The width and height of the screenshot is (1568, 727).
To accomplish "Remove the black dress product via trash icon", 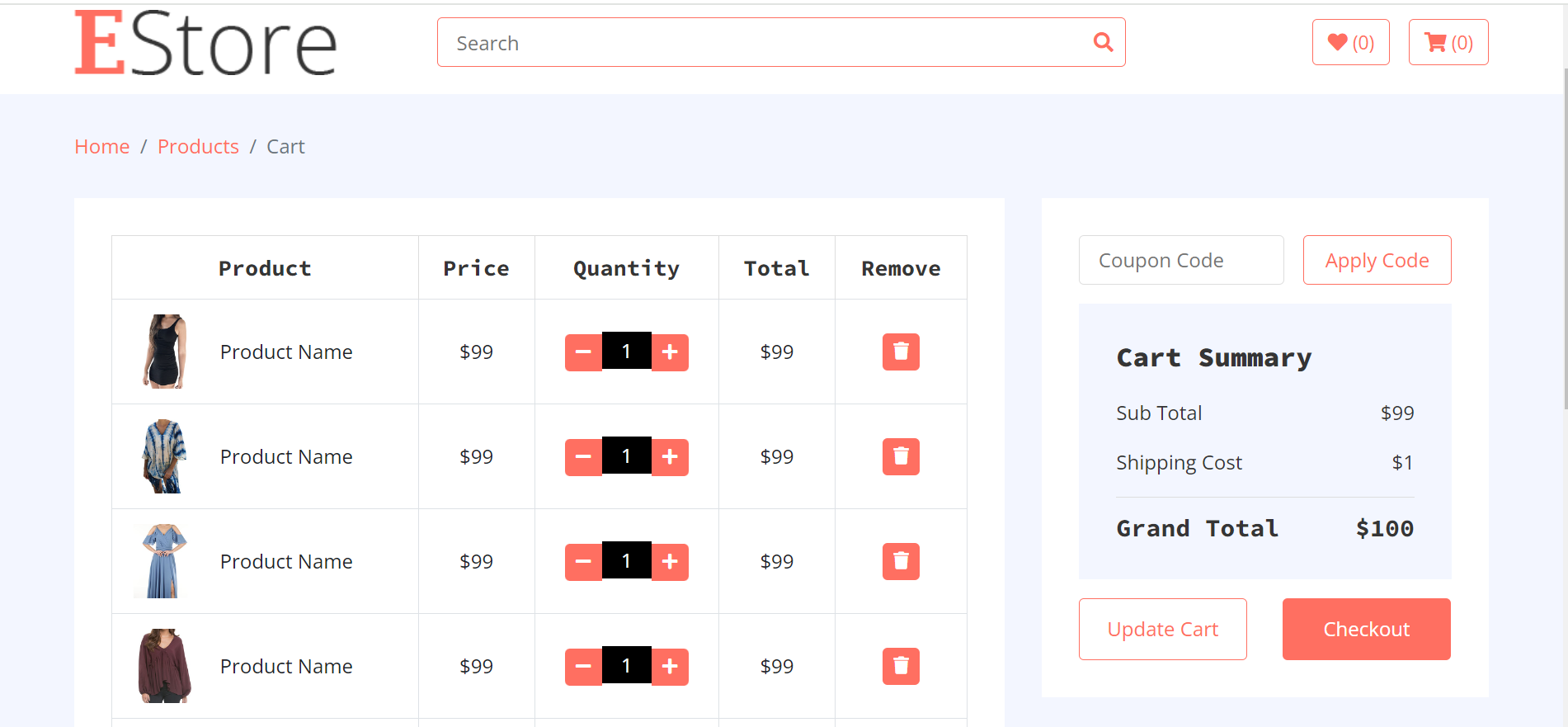I will tap(901, 352).
